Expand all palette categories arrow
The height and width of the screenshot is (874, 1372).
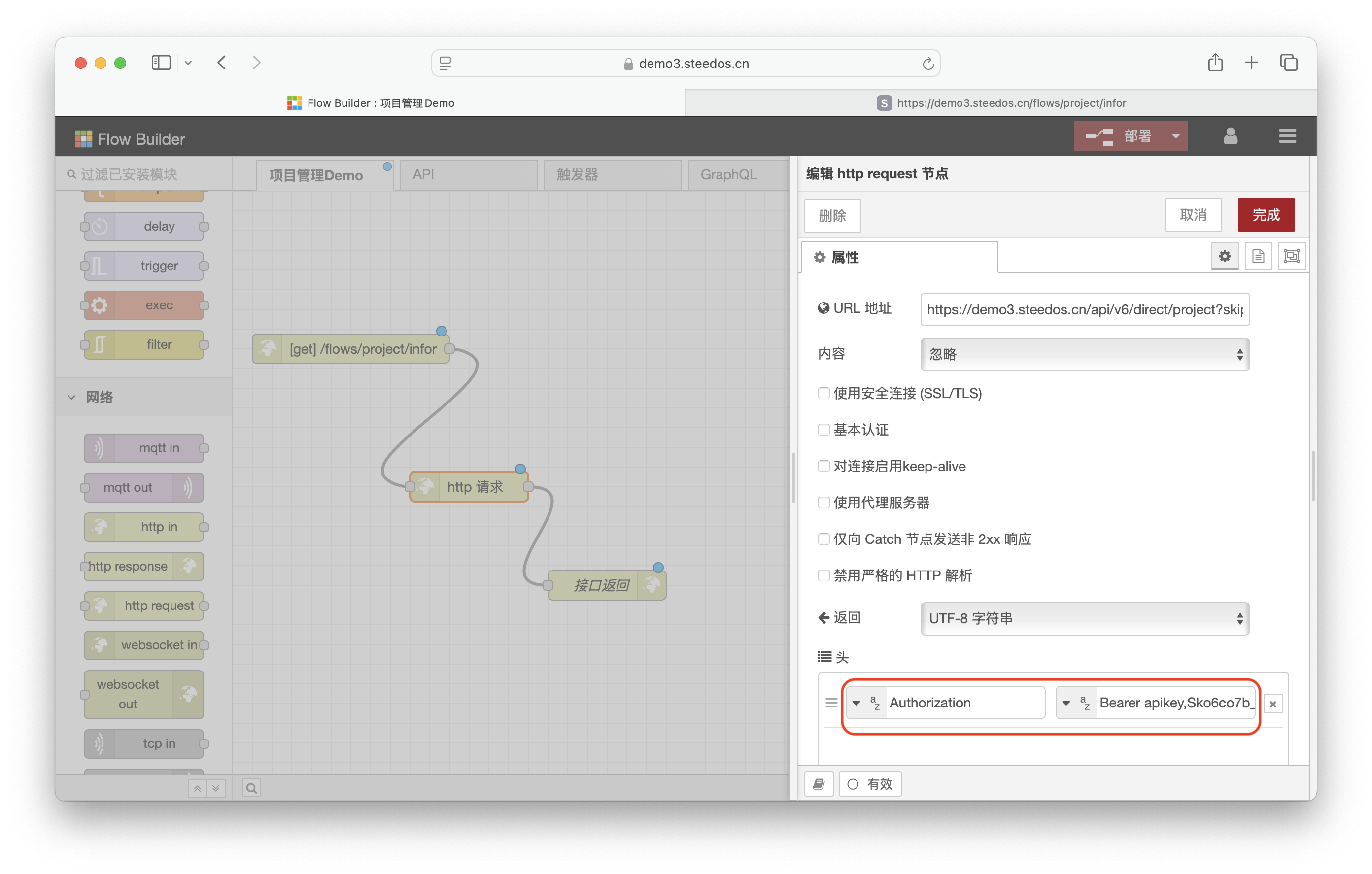pos(216,788)
